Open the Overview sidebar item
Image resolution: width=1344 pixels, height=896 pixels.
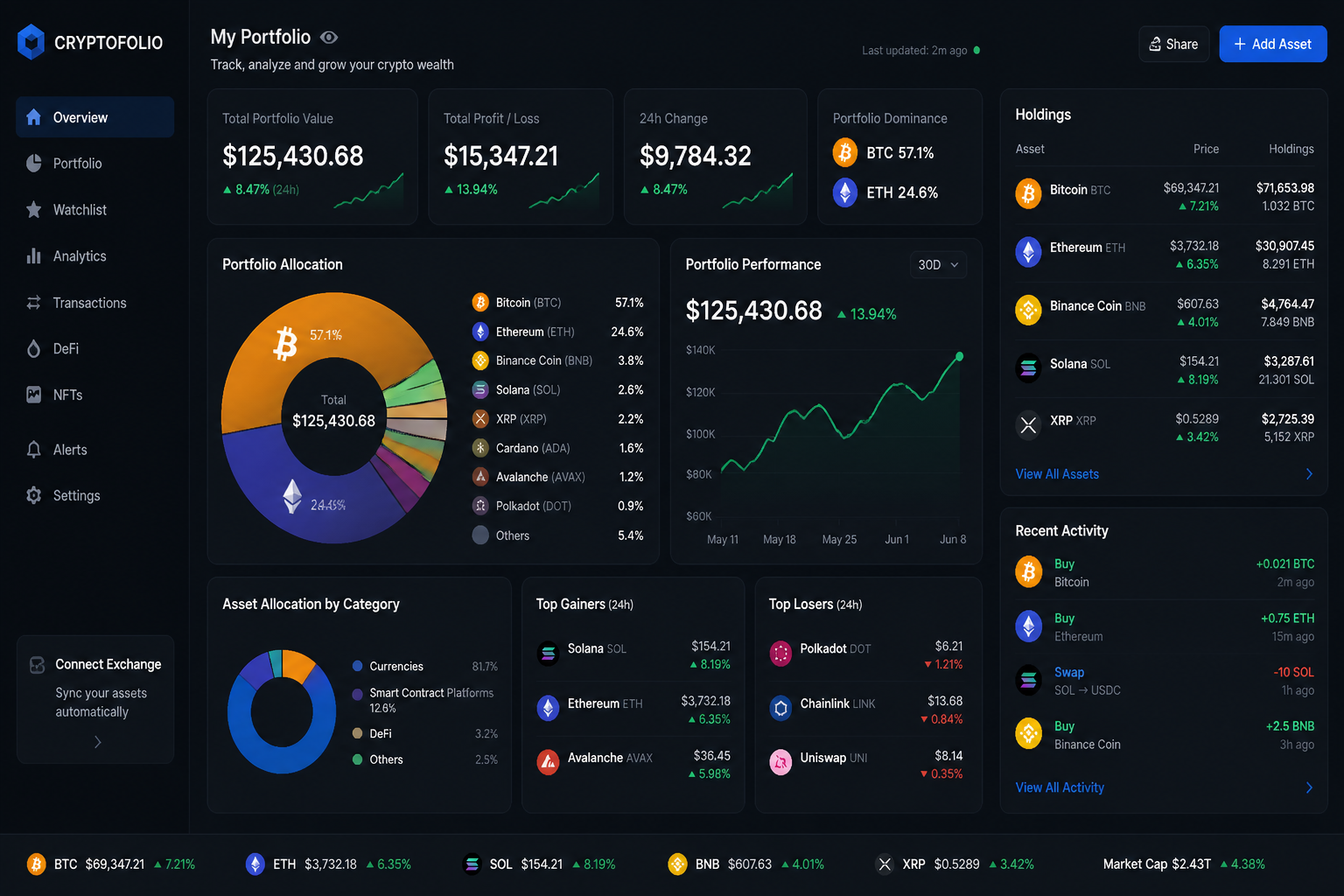[x=94, y=117]
